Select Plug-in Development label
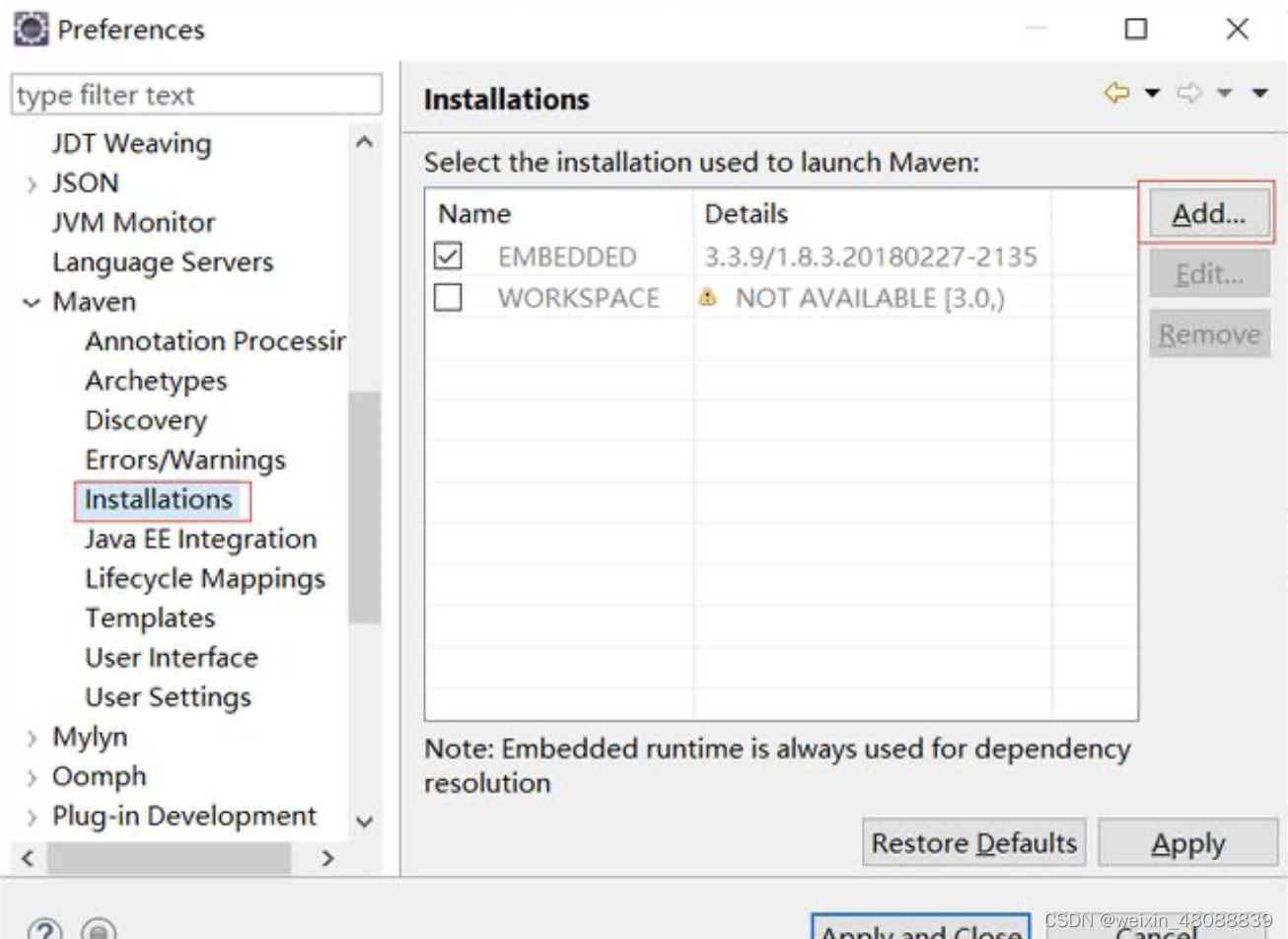Image resolution: width=1288 pixels, height=939 pixels. pyautogui.click(x=184, y=816)
